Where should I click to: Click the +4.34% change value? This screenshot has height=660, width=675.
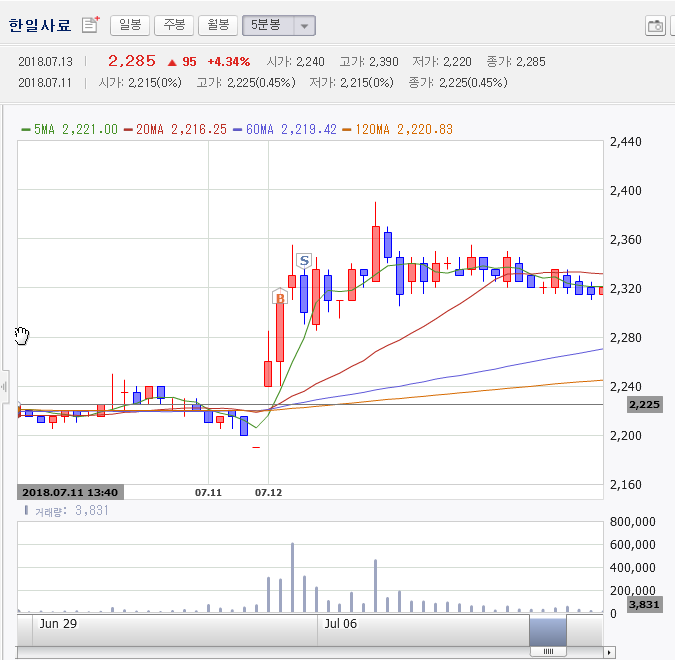pyautogui.click(x=229, y=62)
